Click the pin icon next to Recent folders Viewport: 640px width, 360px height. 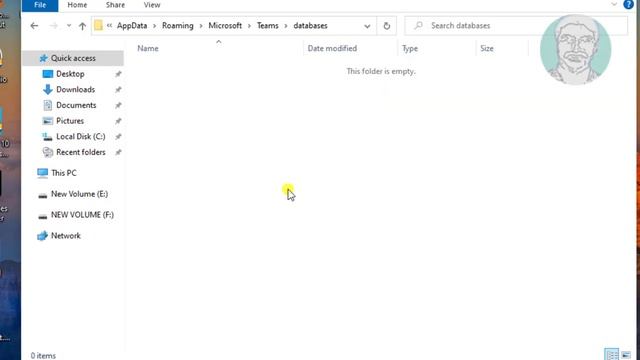[118, 153]
